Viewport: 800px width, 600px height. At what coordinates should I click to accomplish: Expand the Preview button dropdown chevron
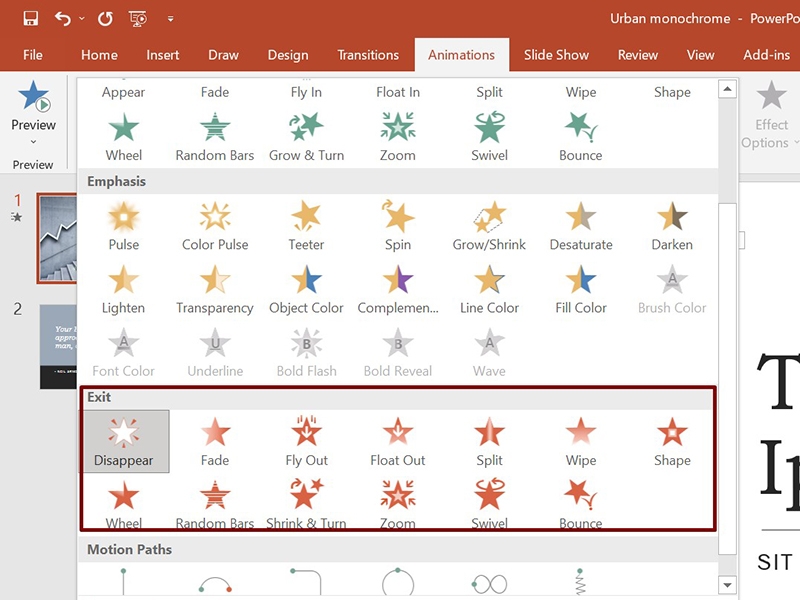tap(34, 142)
